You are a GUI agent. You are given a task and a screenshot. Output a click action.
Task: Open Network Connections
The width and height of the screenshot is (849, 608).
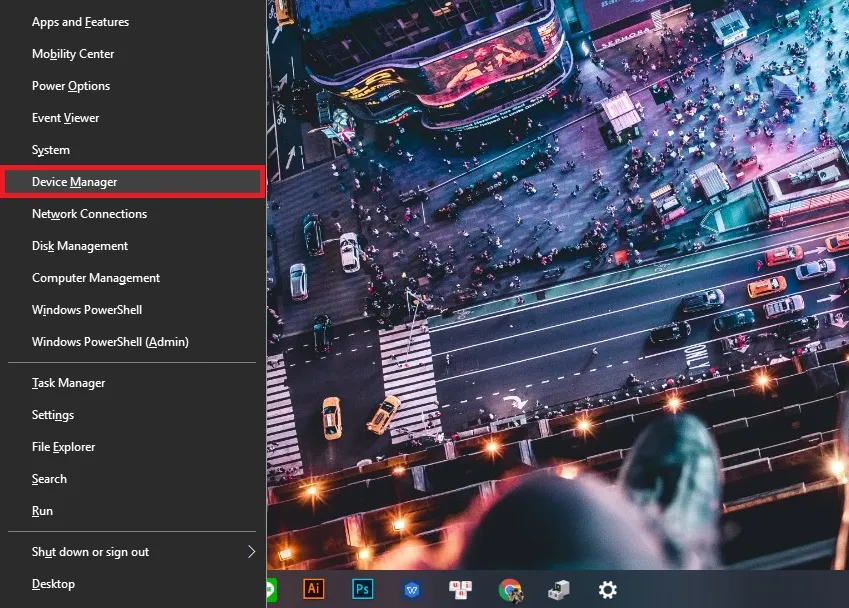coord(87,213)
